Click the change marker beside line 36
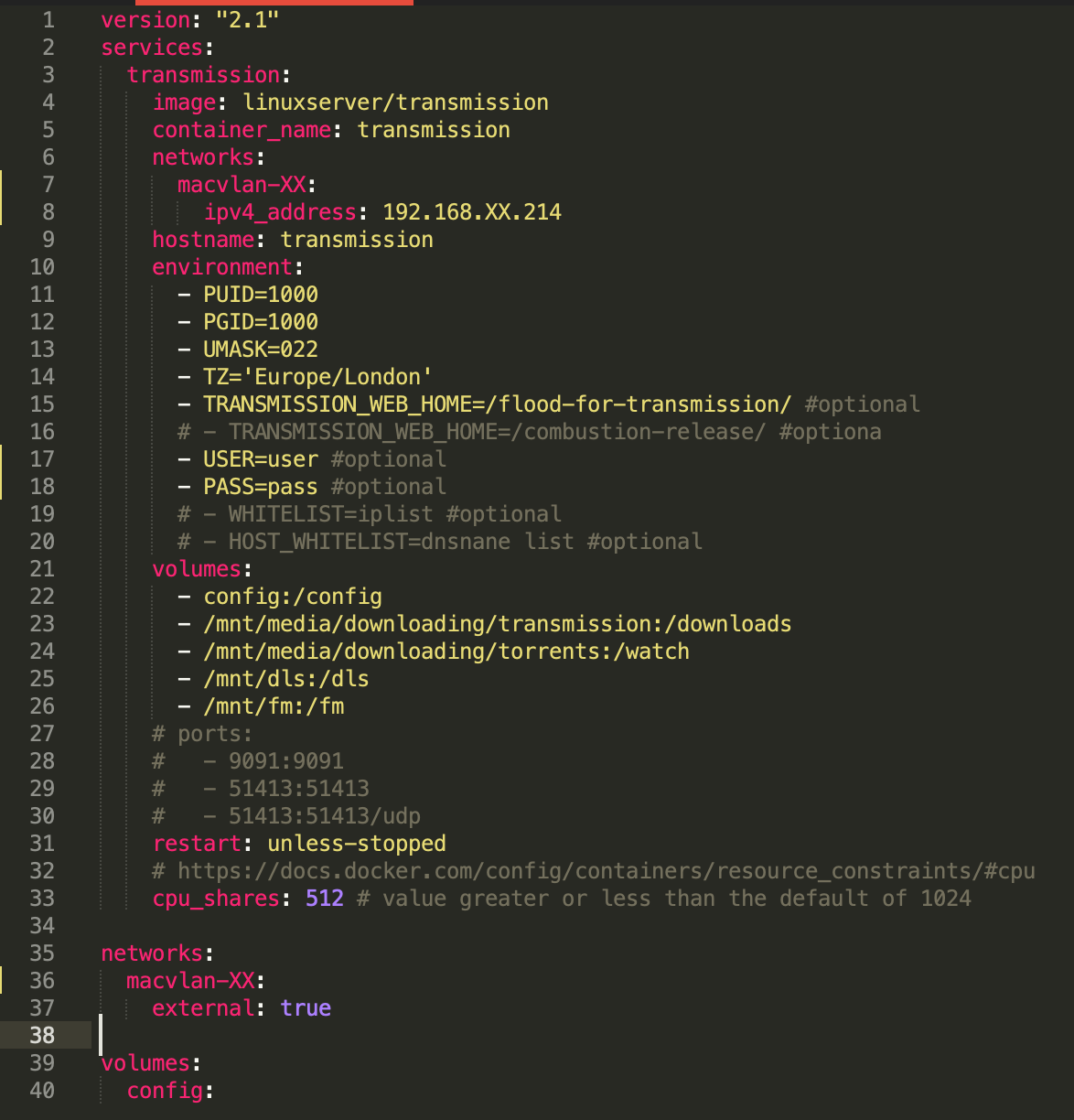This screenshot has height=1120, width=1074. tap(3, 980)
